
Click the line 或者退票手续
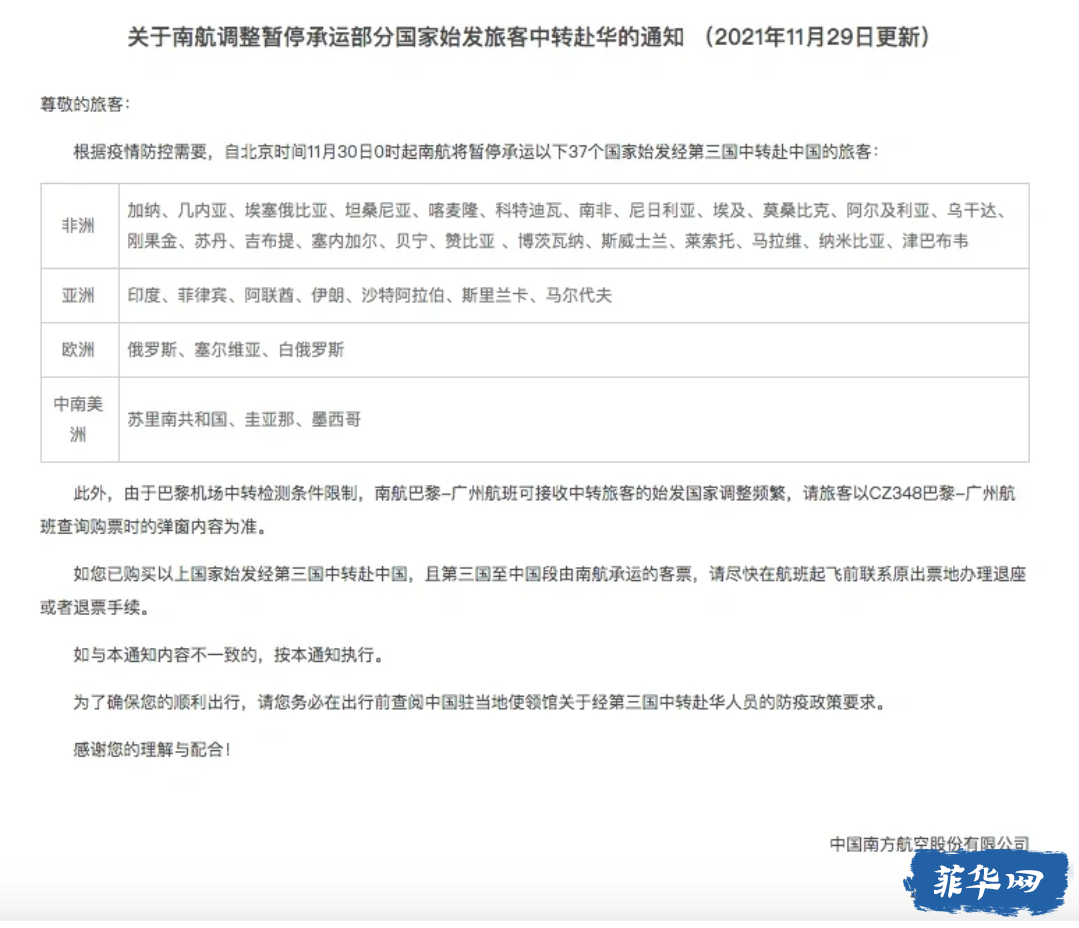[x=94, y=607]
